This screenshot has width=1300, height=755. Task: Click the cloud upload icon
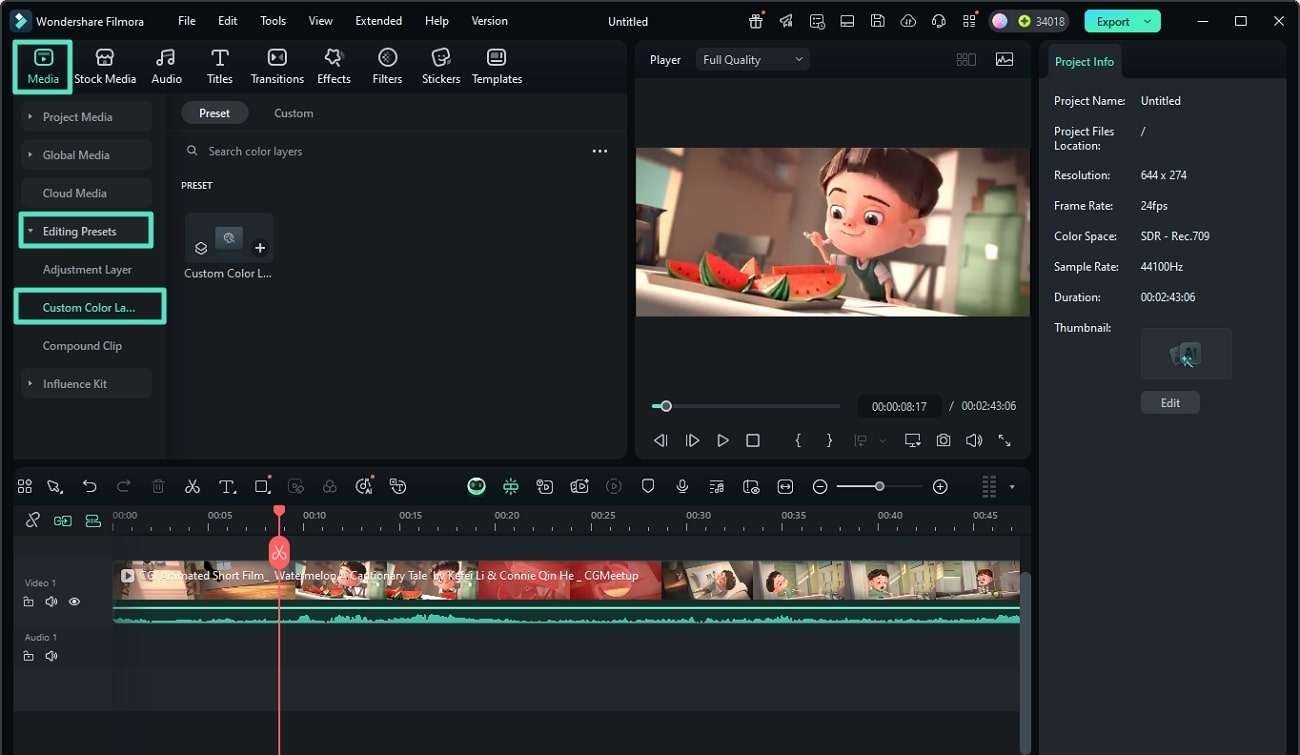(x=908, y=21)
